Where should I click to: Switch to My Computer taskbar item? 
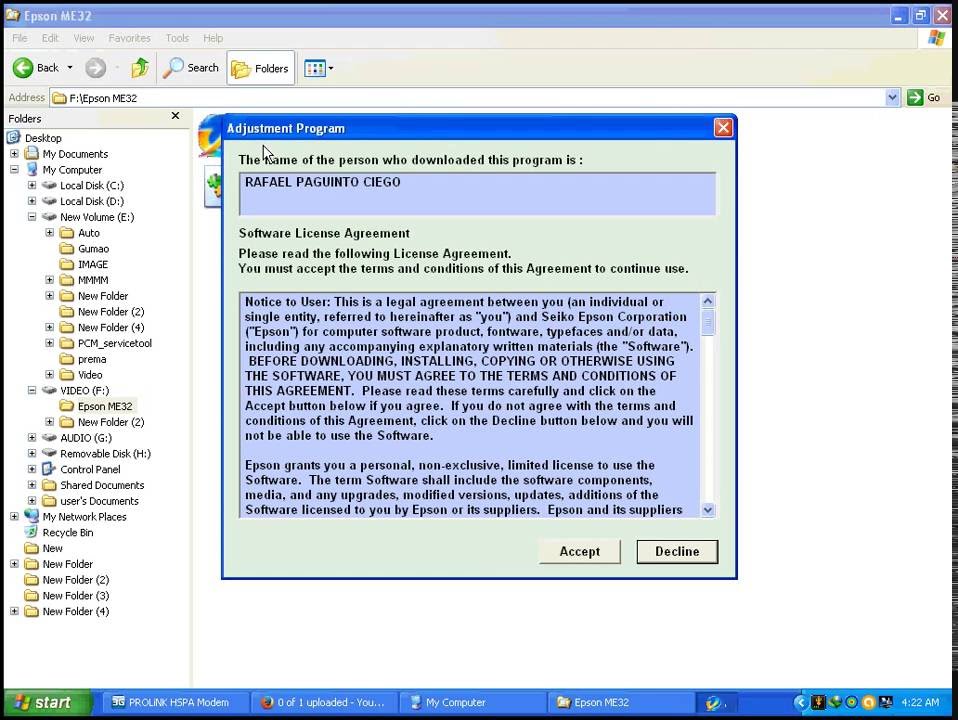click(x=473, y=702)
